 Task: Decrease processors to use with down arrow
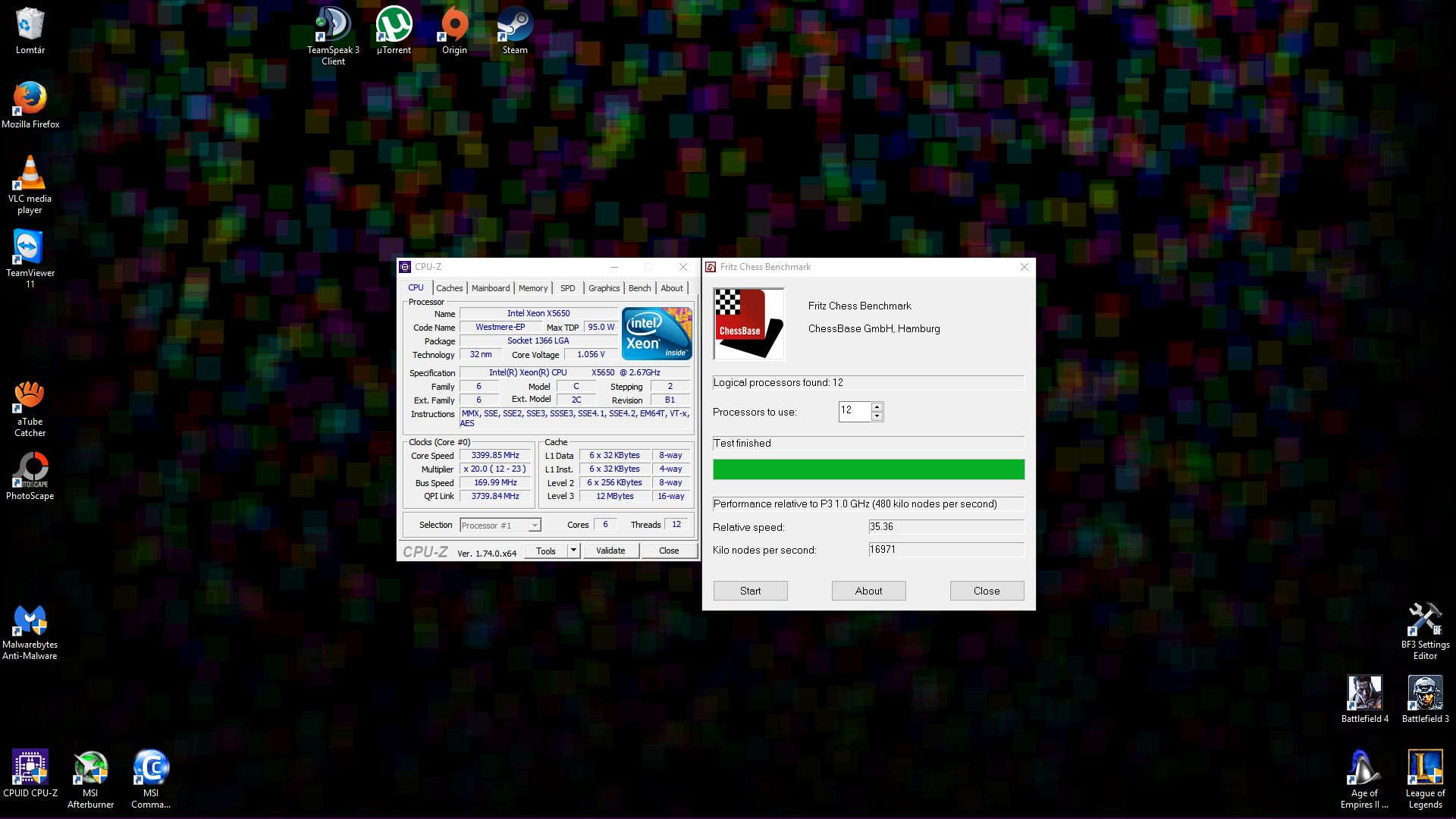(877, 416)
